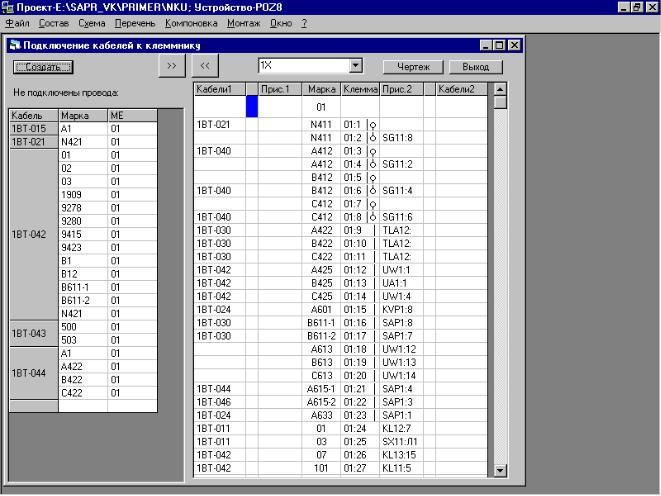Open the Файл menu

(18, 22)
